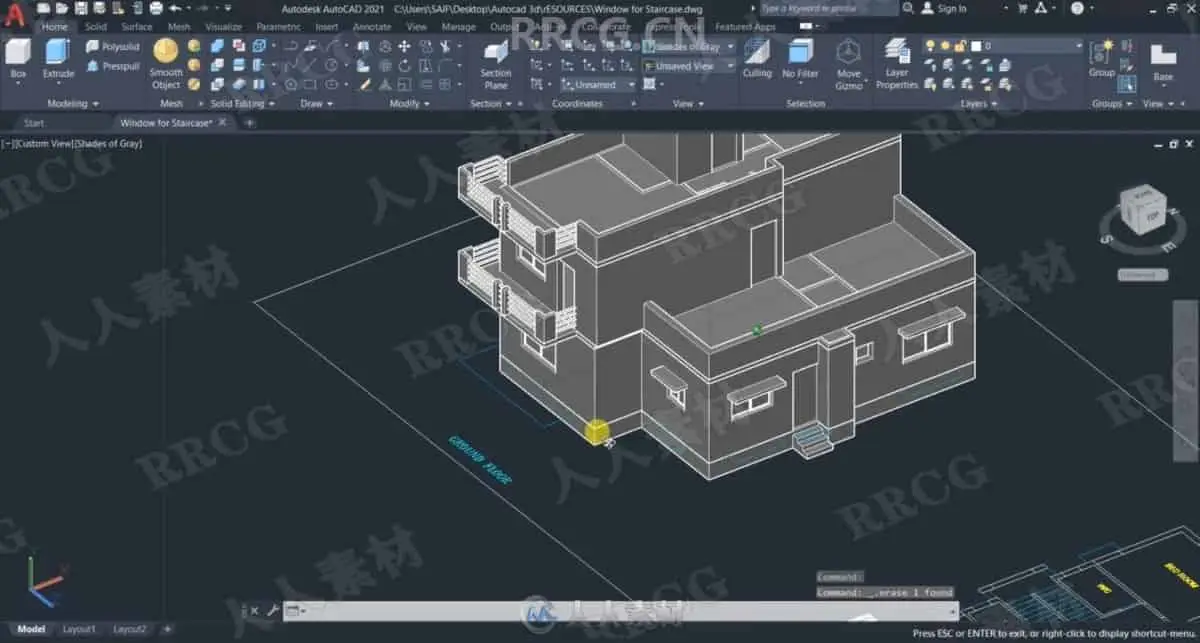Expand the Draw panel
1200x643 pixels.
pyautogui.click(x=317, y=104)
